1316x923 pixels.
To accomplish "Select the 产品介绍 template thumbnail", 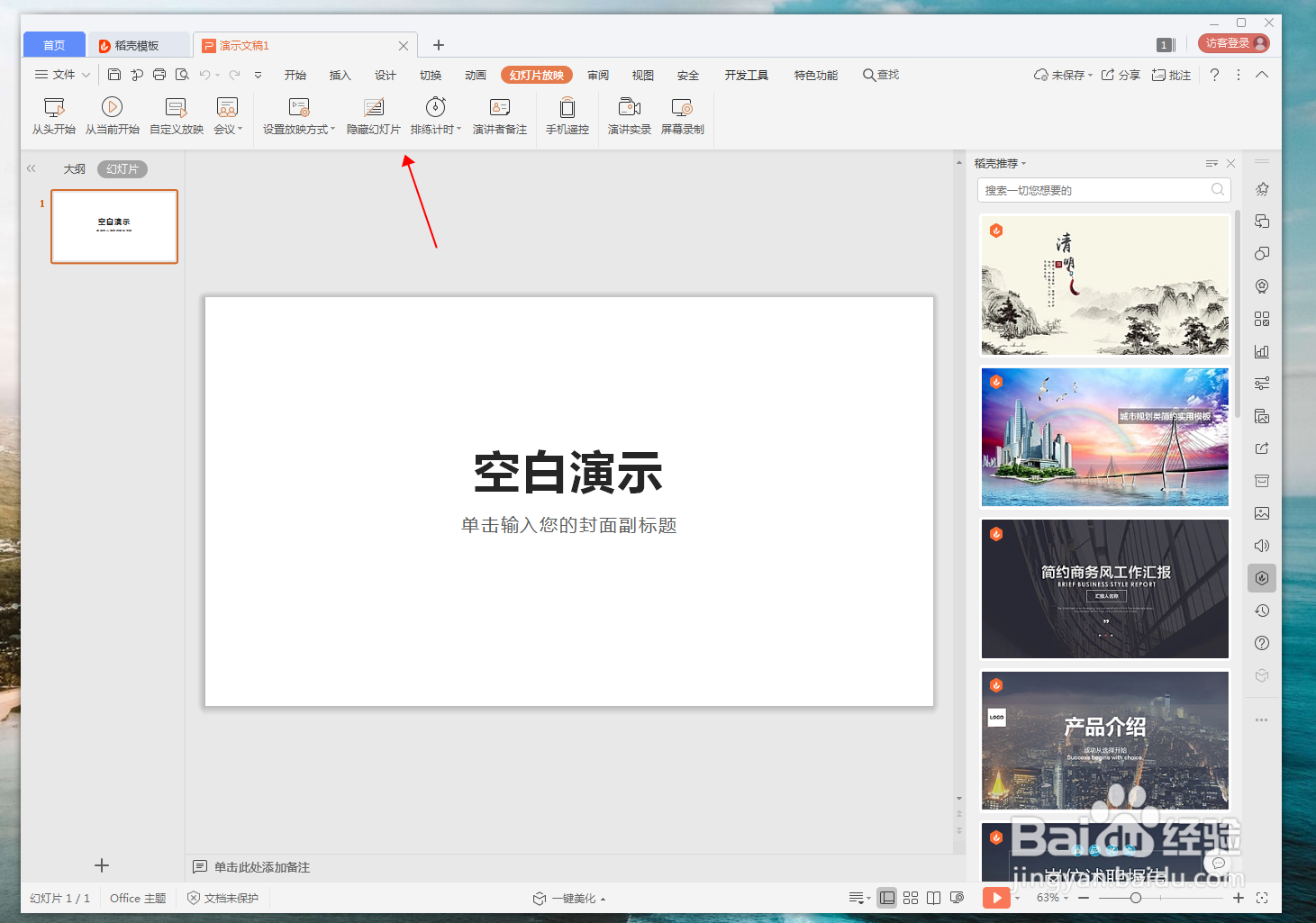I will pos(1104,740).
